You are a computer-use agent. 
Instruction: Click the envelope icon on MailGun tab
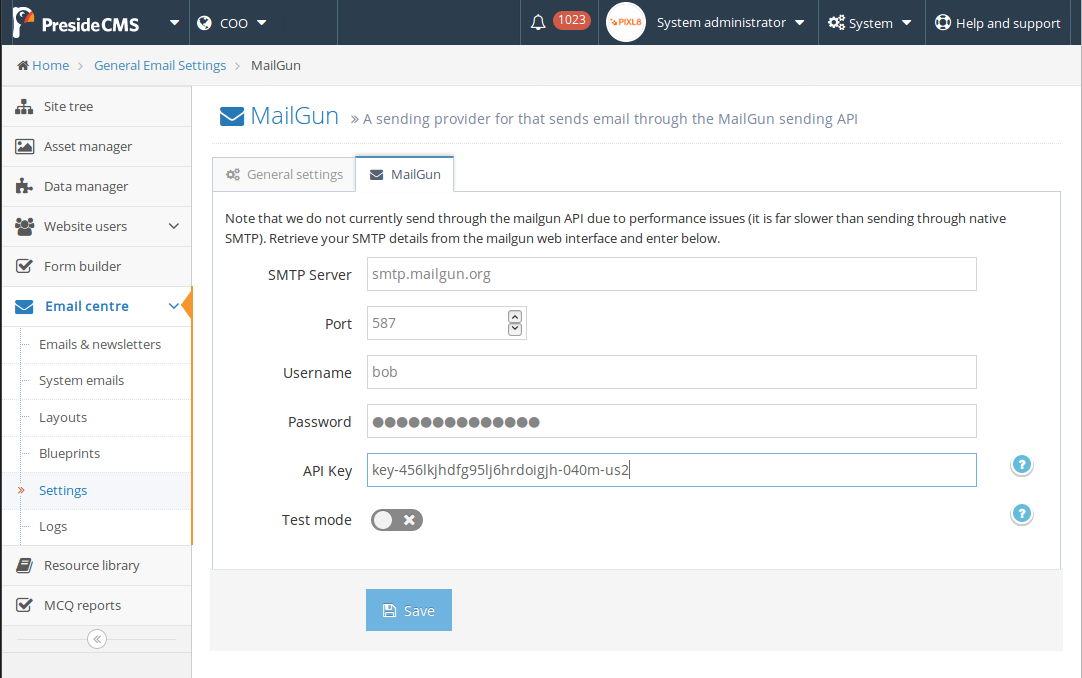click(376, 175)
